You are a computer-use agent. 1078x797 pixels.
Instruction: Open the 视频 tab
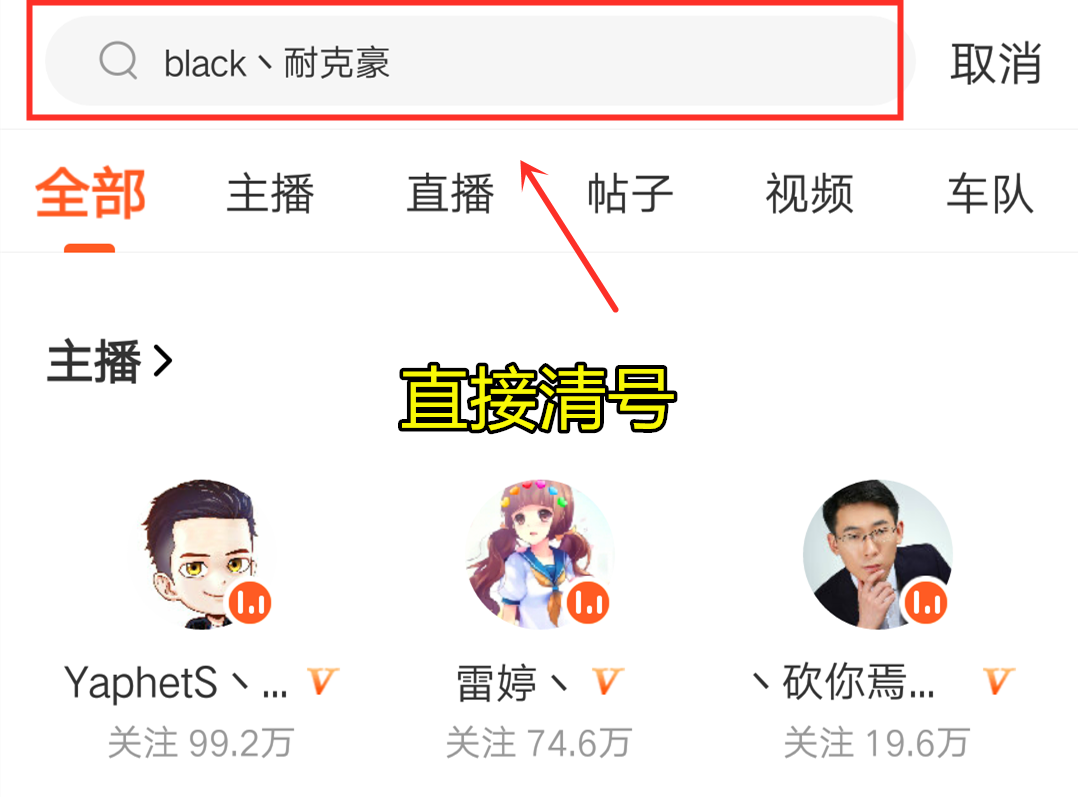coord(810,193)
